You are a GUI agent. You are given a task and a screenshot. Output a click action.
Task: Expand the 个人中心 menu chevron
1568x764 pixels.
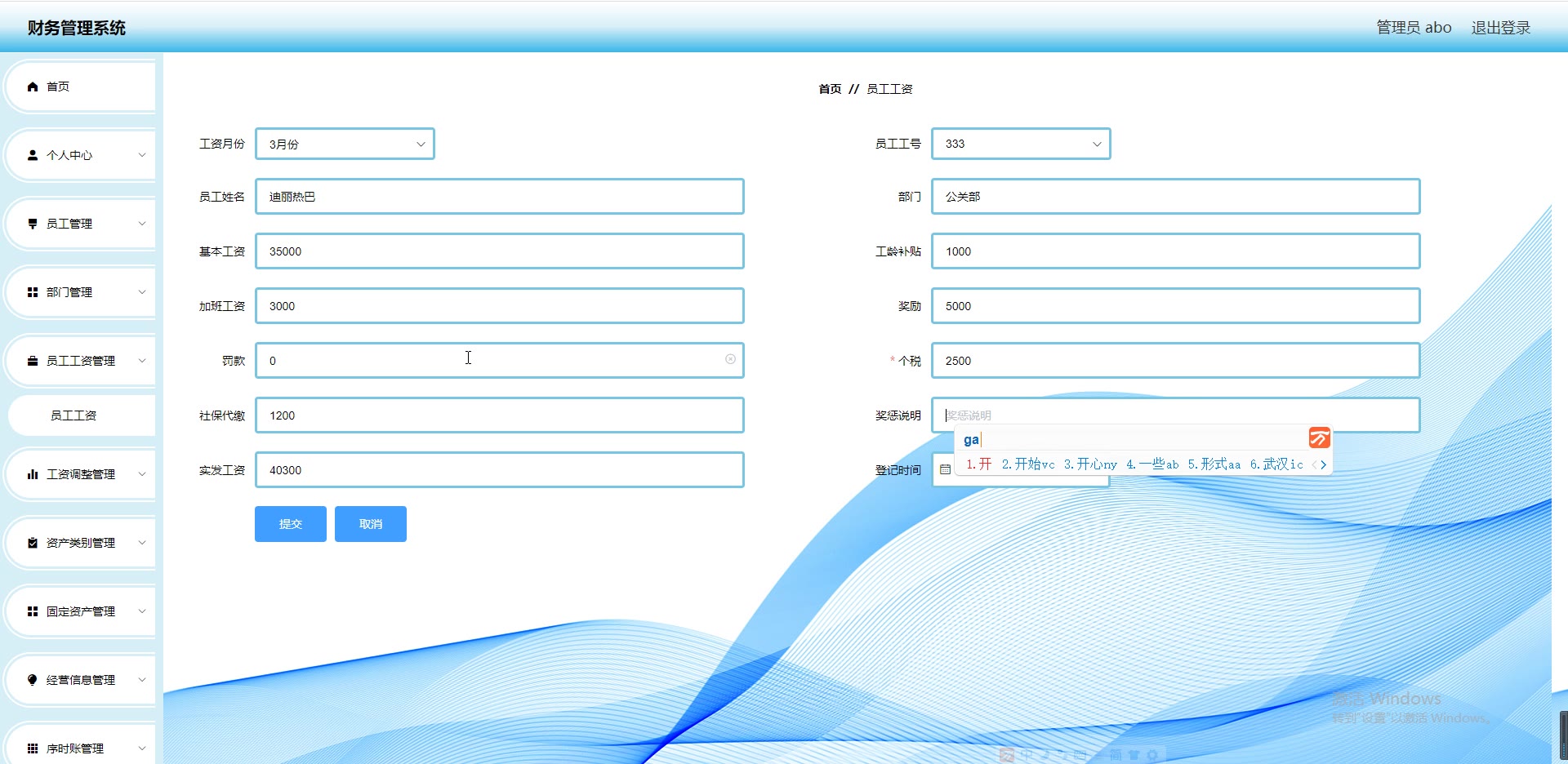pos(142,155)
